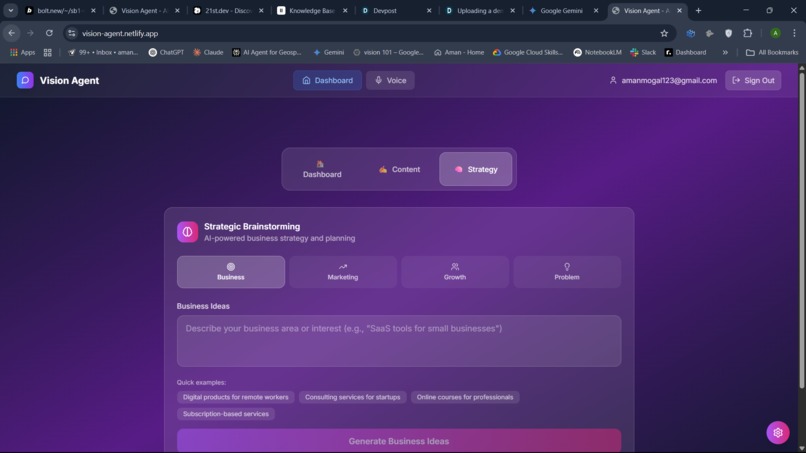Open the Dashboard nav button in header

tap(327, 80)
